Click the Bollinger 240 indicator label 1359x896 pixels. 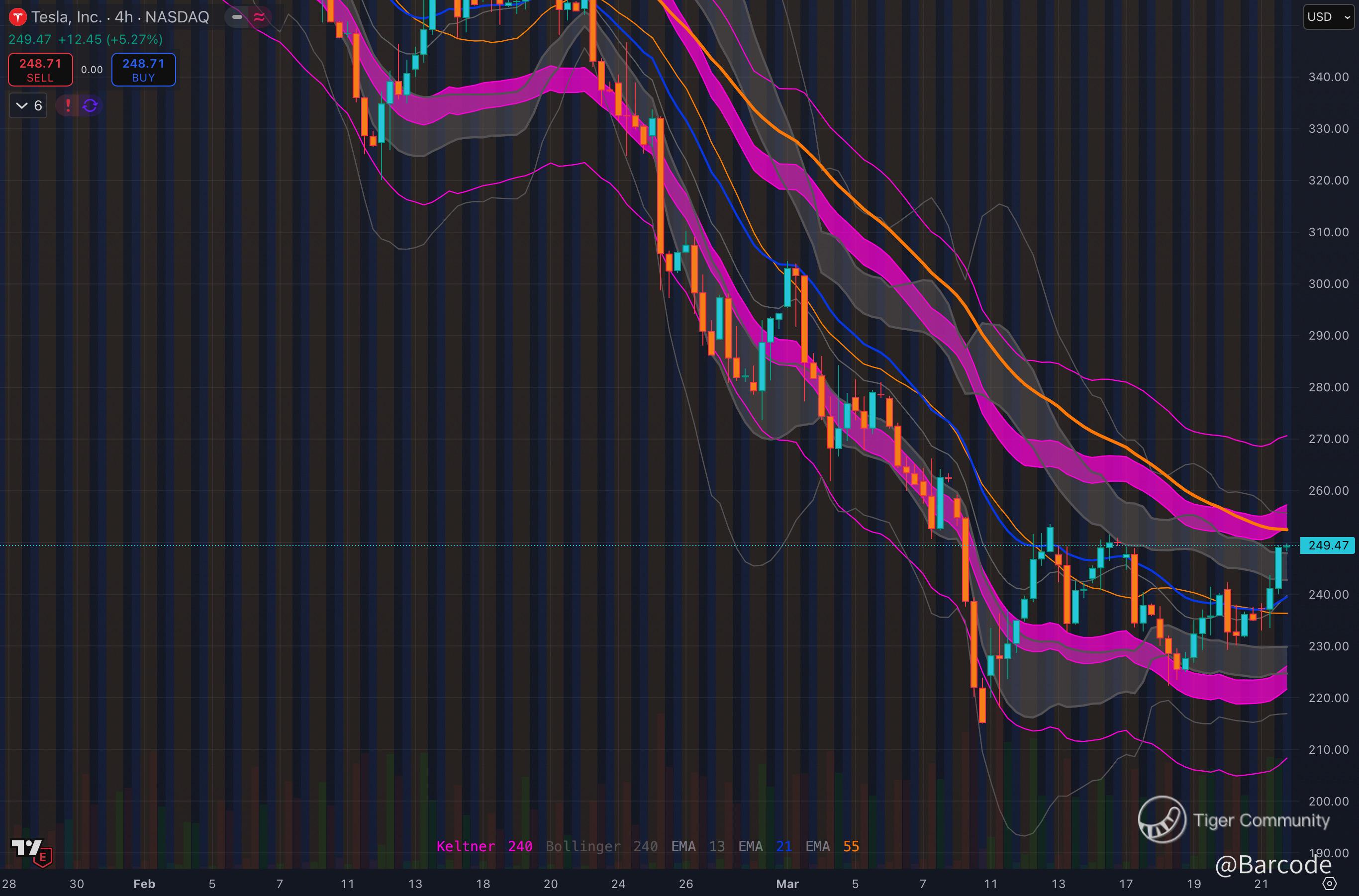601,846
